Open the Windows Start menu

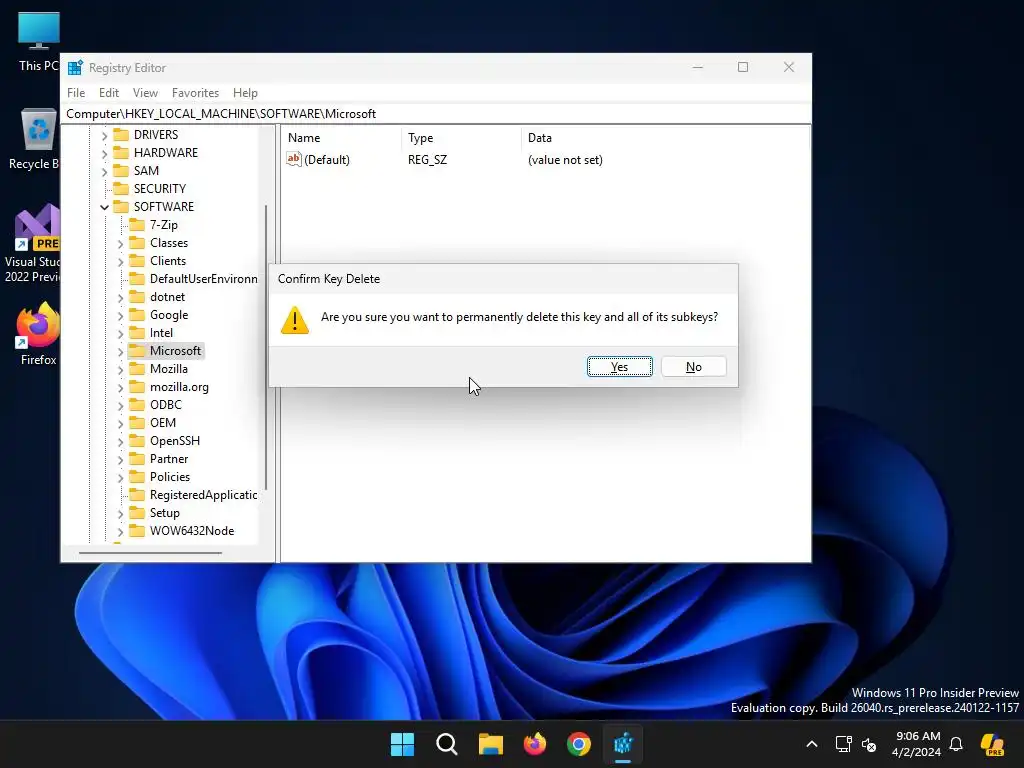point(402,744)
